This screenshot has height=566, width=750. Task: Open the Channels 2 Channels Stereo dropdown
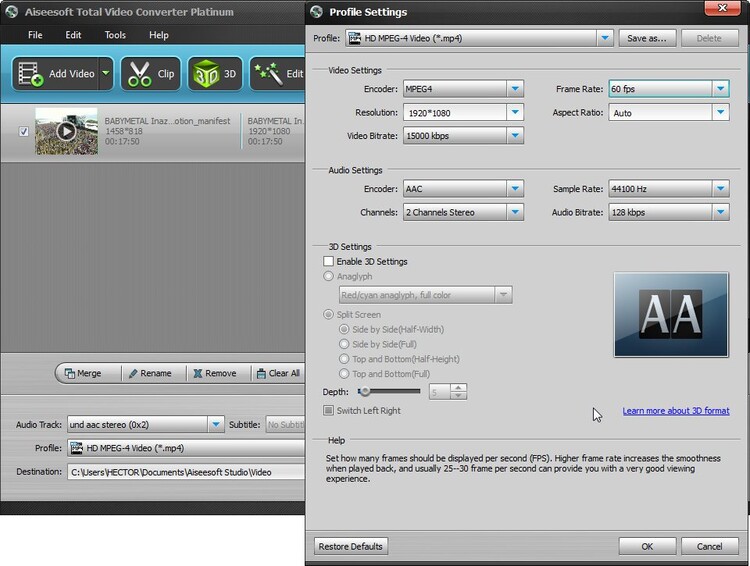click(515, 212)
